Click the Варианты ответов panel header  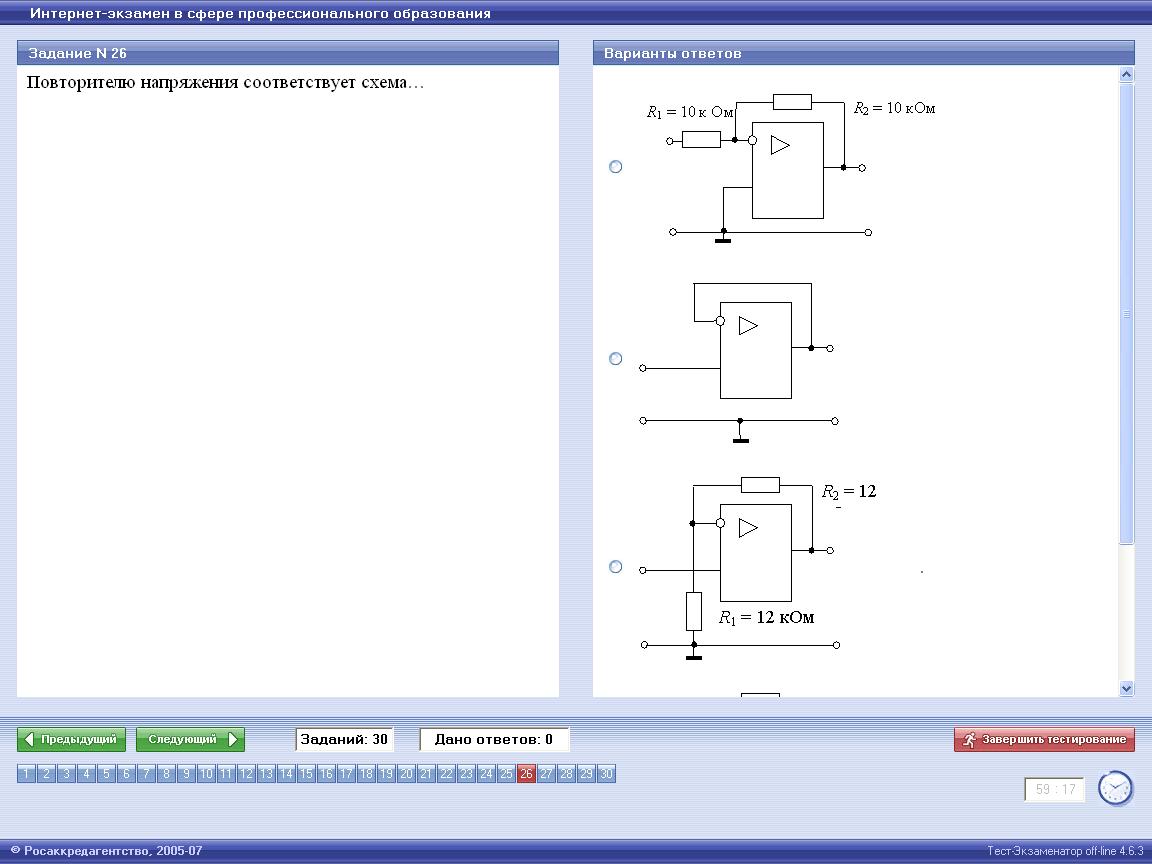point(864,53)
